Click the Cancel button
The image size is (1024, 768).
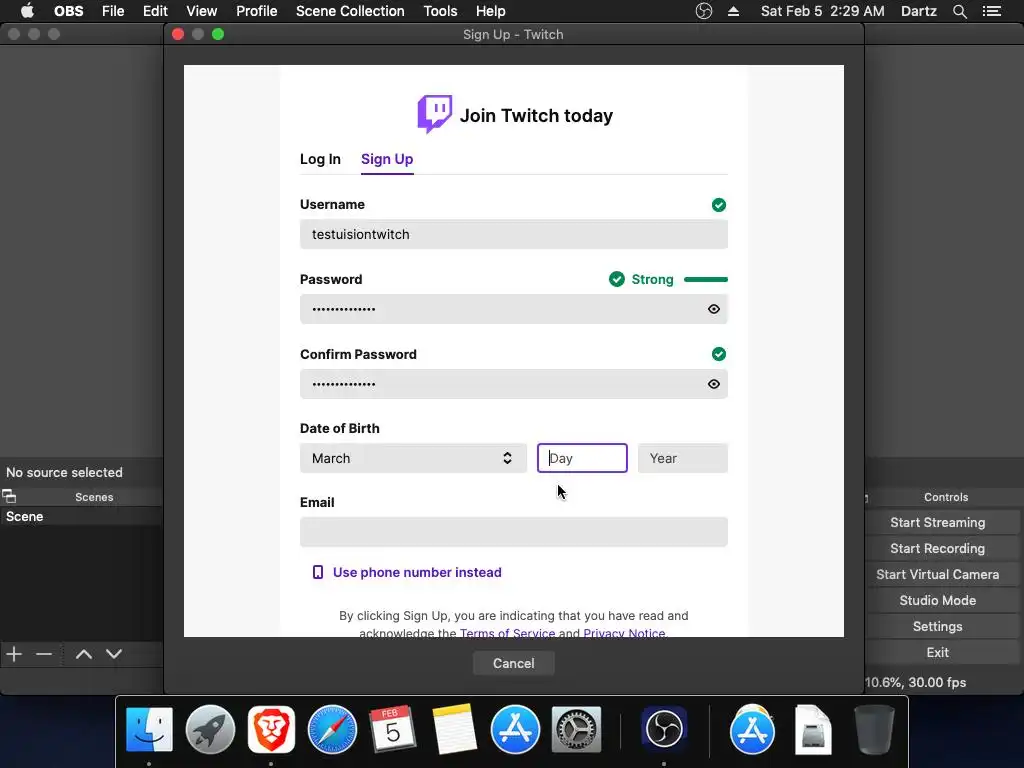click(x=513, y=664)
